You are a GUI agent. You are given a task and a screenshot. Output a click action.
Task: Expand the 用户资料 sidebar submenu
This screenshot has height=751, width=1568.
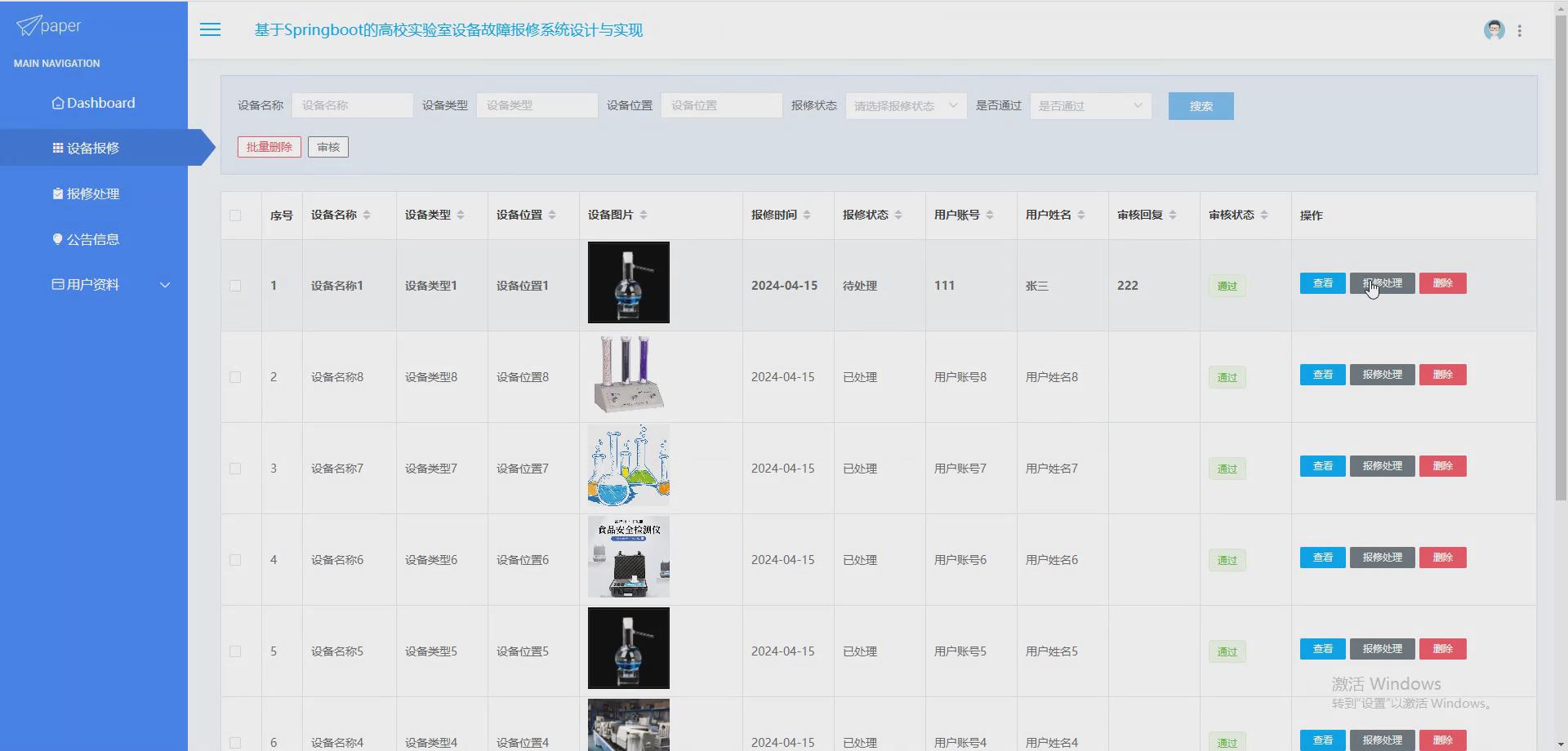pyautogui.click(x=94, y=285)
